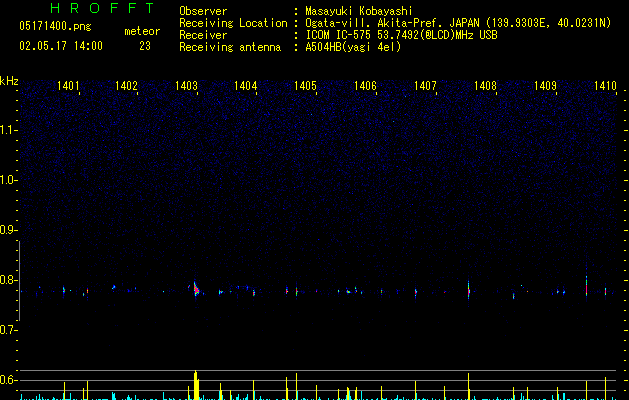
Task: Select the file name 05171400.png
Action: tap(55, 27)
